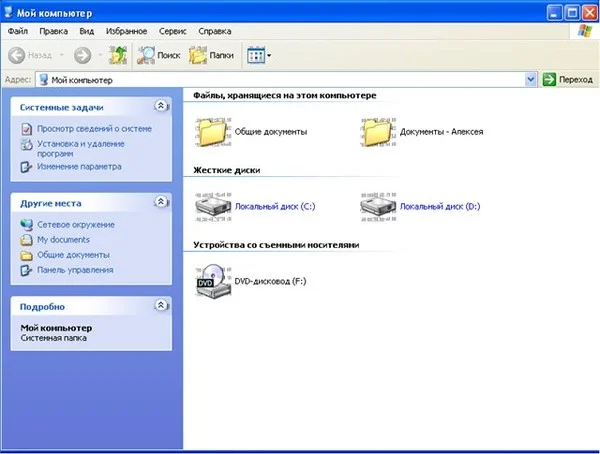
Task: Open Установка и удаление программ link
Action: coord(81,149)
